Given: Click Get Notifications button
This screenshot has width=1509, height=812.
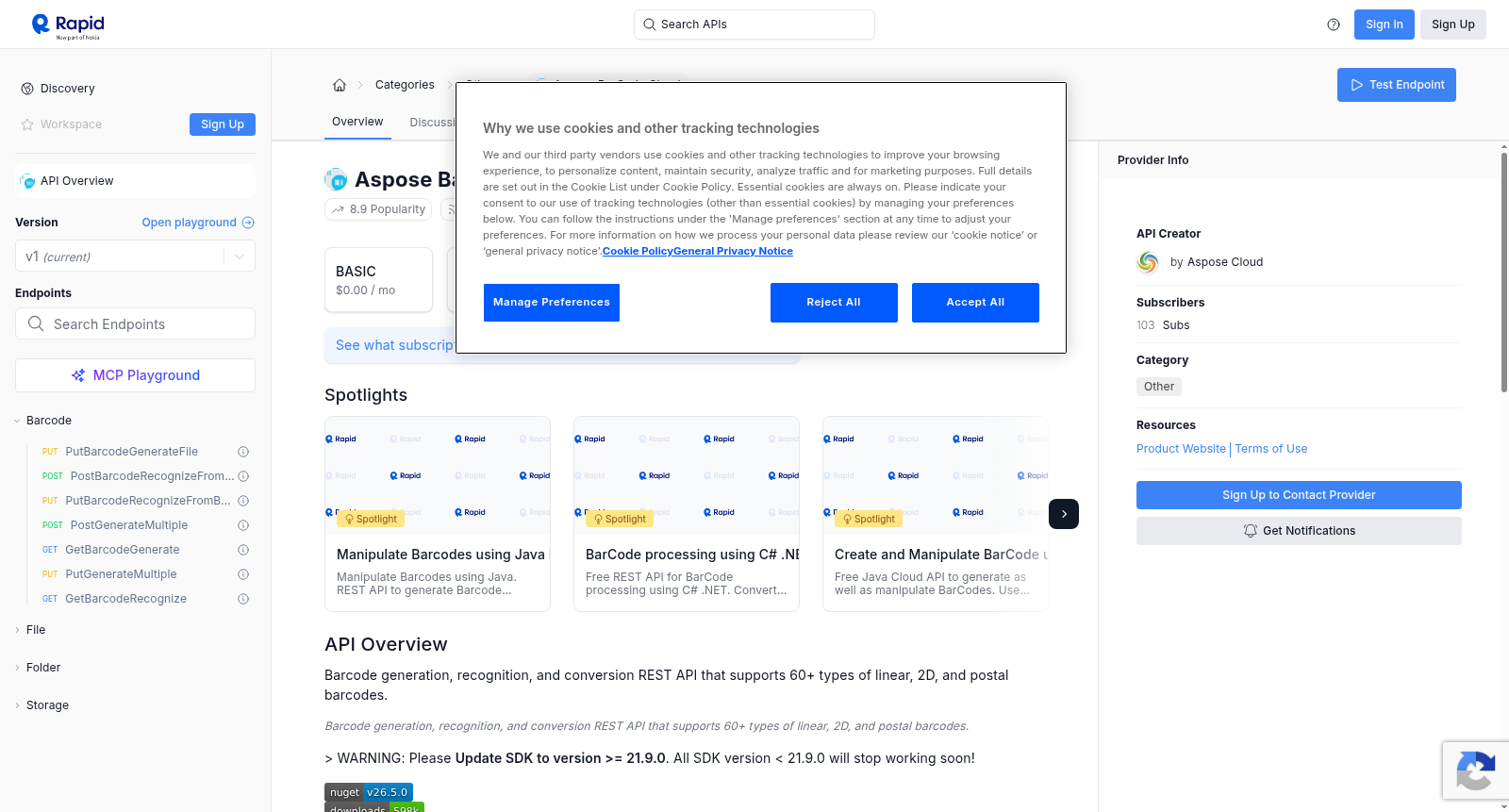Looking at the screenshot, I should click(x=1299, y=531).
